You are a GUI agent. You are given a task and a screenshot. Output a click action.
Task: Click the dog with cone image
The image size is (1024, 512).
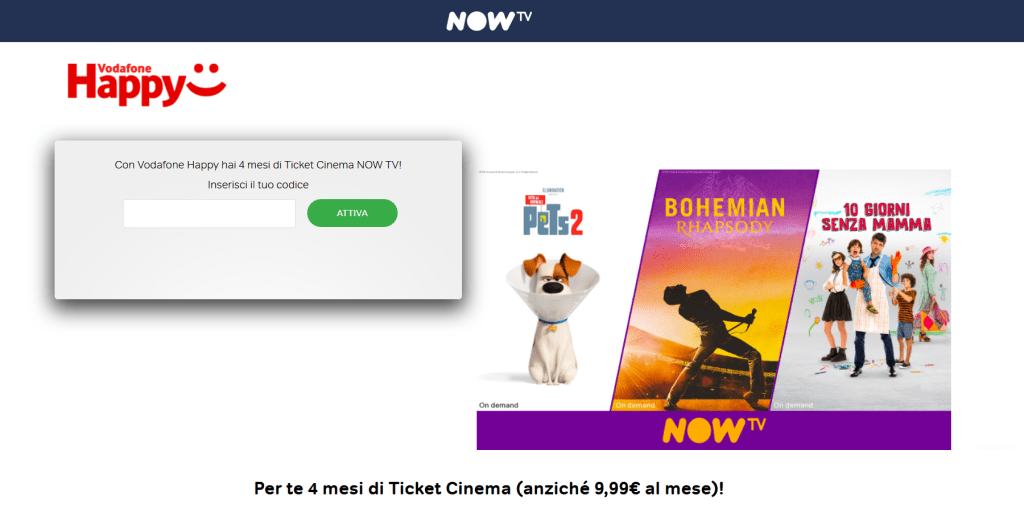coord(549,320)
